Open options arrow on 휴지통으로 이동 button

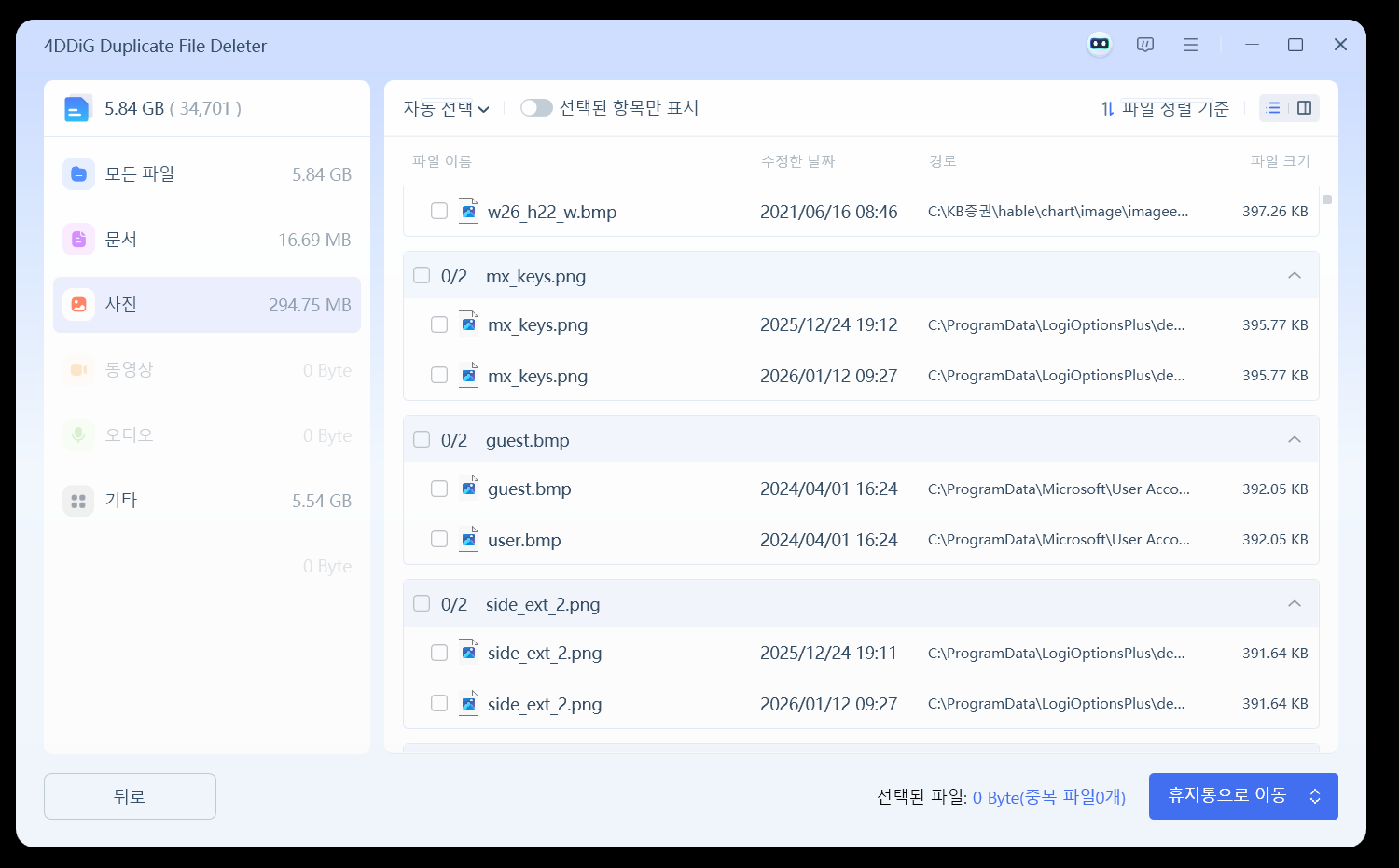click(1315, 796)
